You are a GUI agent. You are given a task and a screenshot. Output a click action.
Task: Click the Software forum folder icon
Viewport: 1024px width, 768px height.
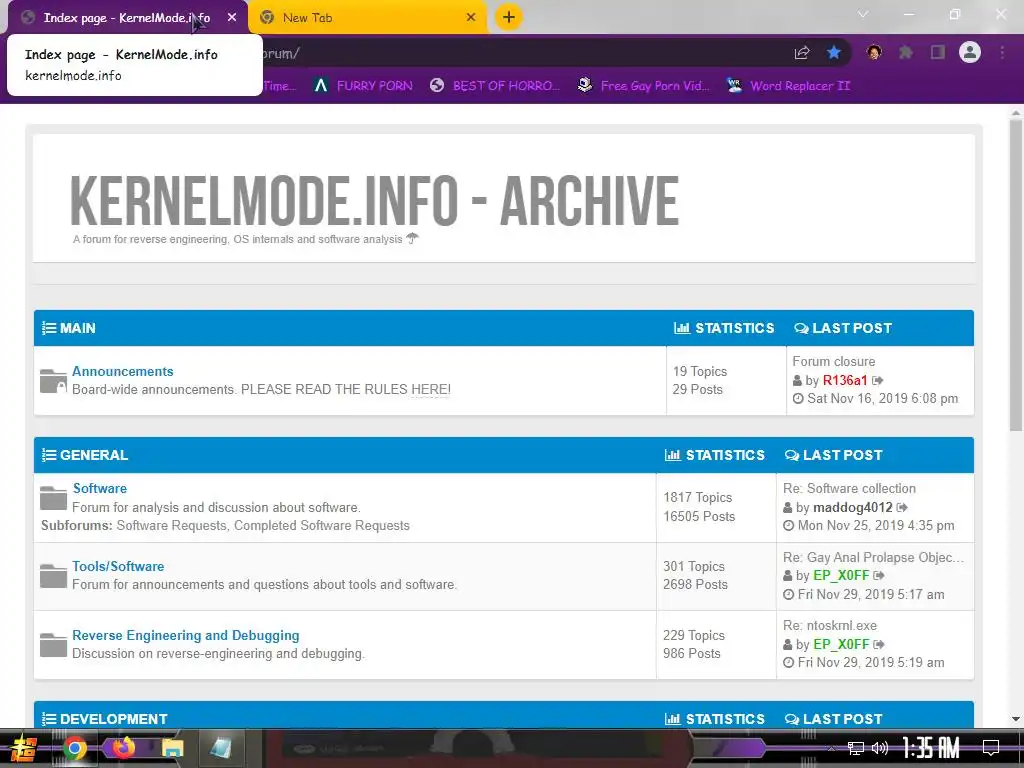click(x=53, y=498)
